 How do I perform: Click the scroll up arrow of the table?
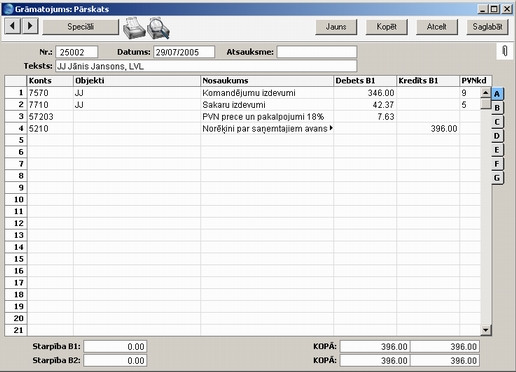click(486, 92)
